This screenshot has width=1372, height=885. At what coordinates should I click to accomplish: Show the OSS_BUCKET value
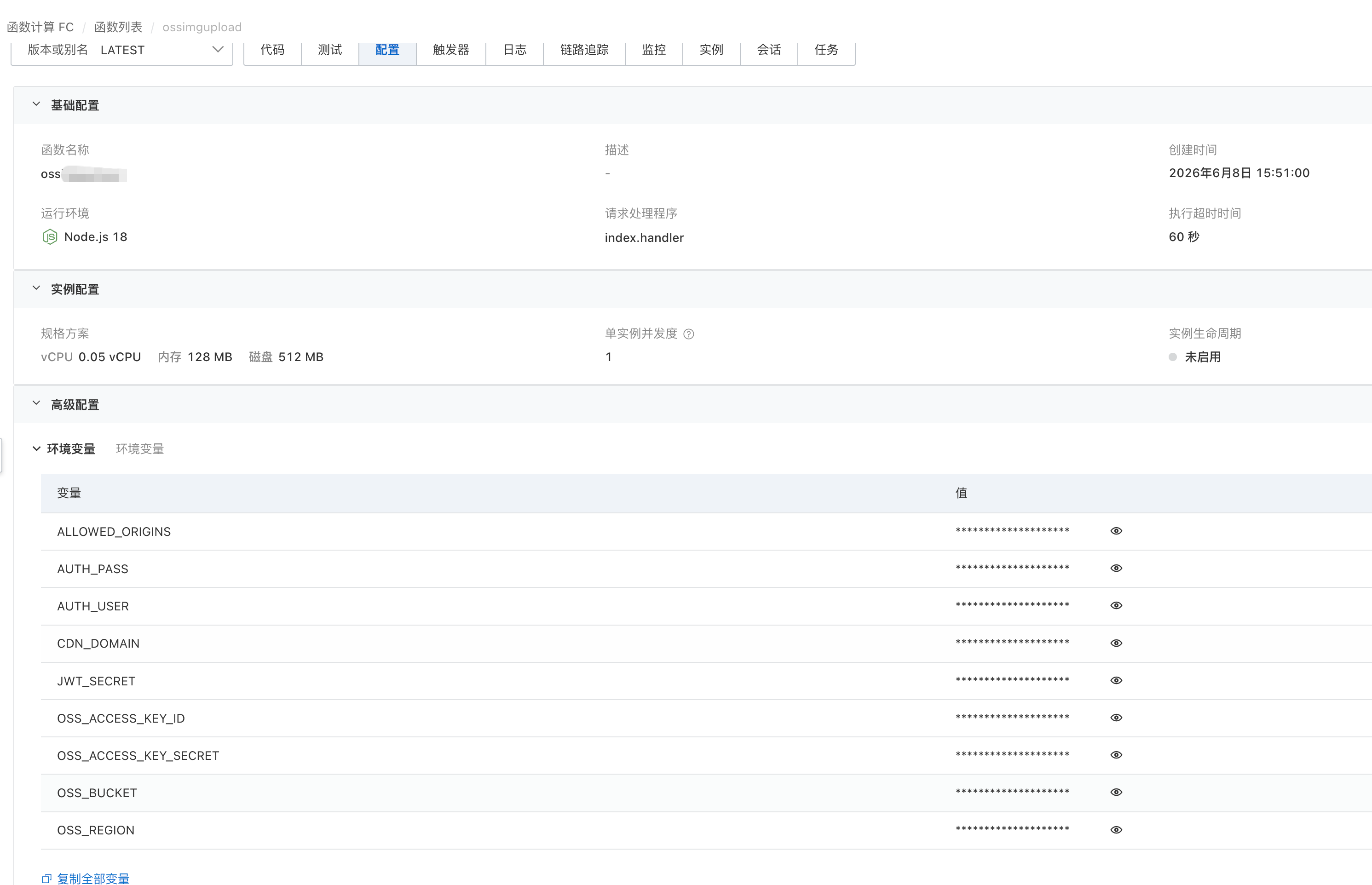[1116, 793]
